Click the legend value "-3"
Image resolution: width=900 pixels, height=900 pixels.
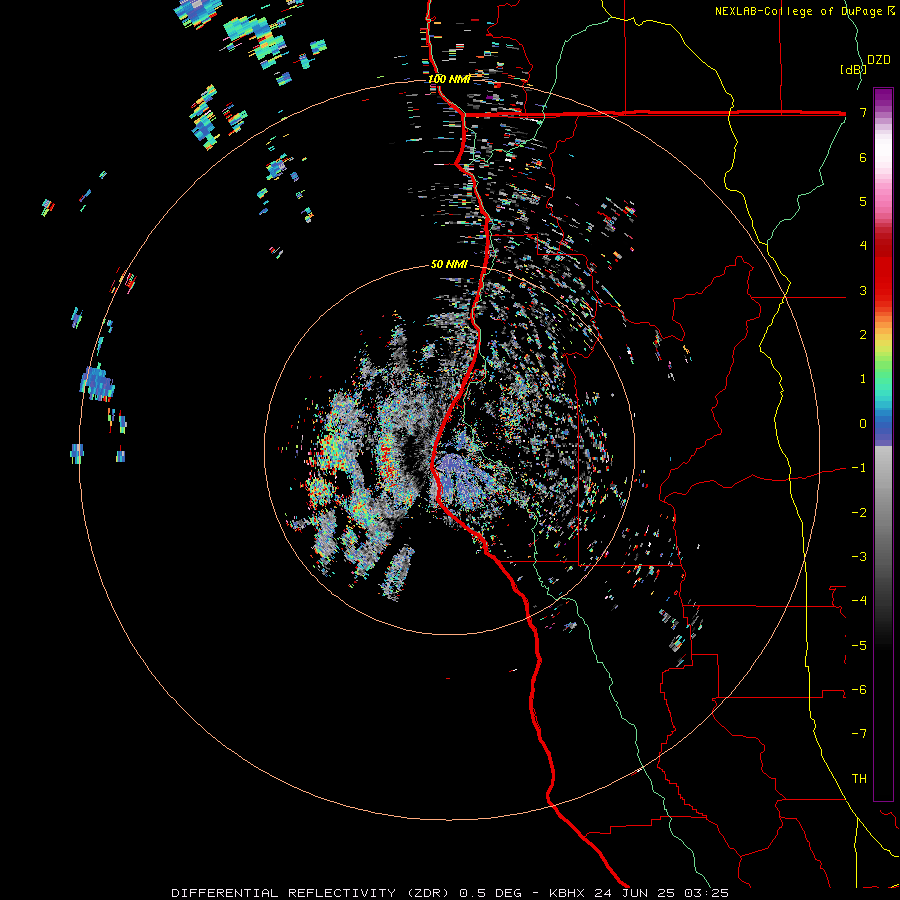click(x=859, y=557)
